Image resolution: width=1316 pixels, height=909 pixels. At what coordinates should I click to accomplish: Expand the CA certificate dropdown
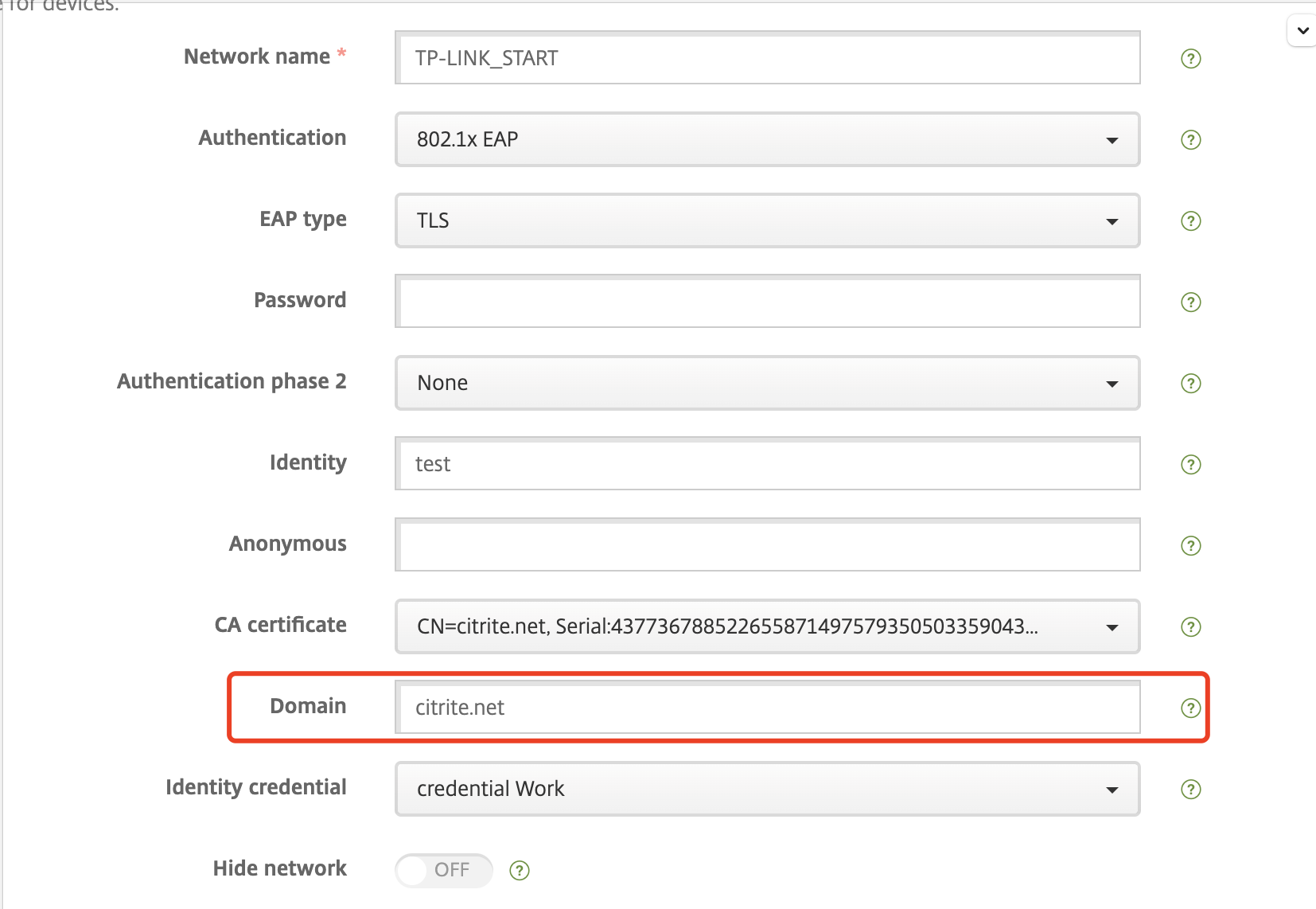pos(767,626)
